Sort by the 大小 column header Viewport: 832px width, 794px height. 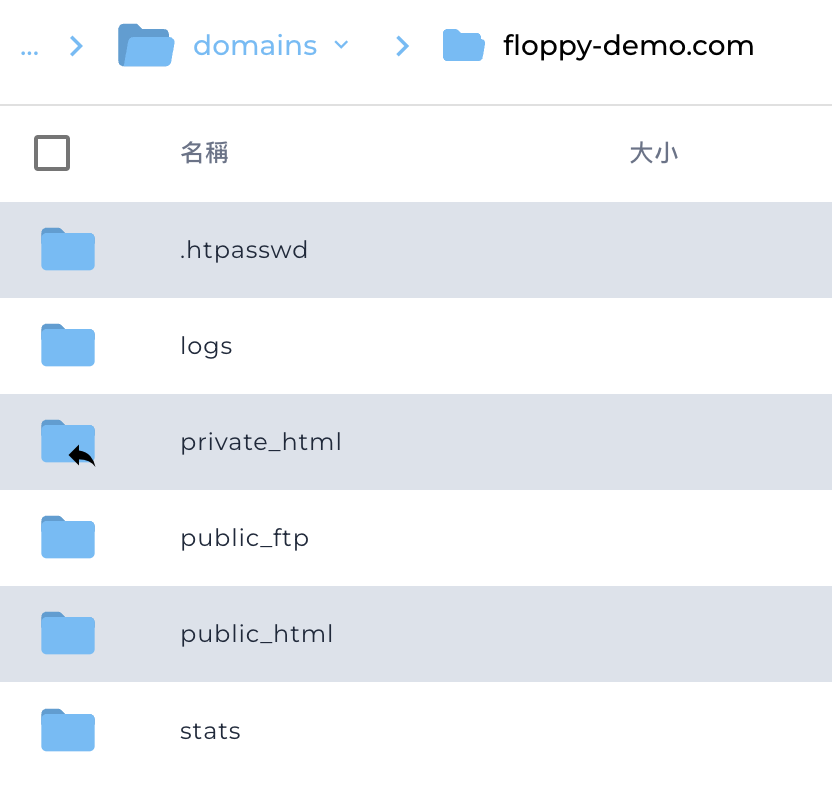tap(653, 153)
